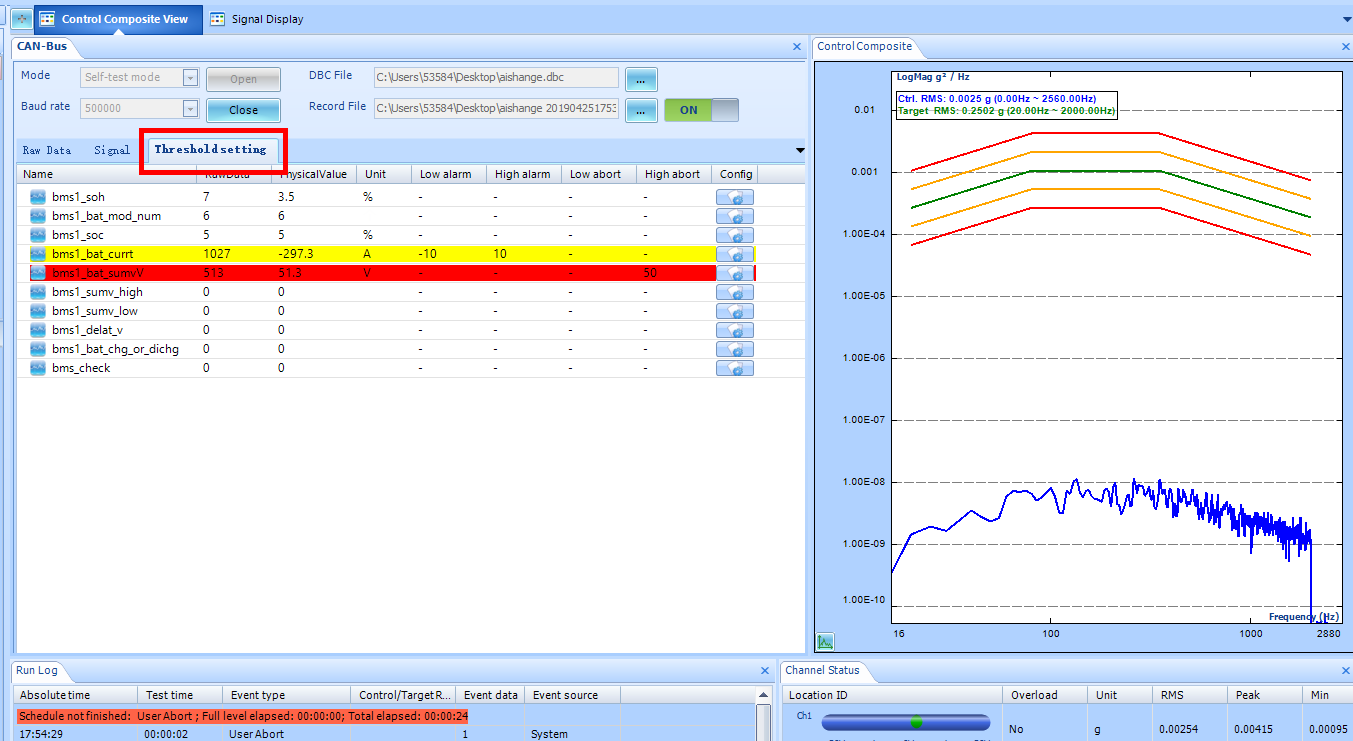Viewport: 1353px width, 741px height.
Task: Close the Control Composite panel
Action: [1345, 47]
